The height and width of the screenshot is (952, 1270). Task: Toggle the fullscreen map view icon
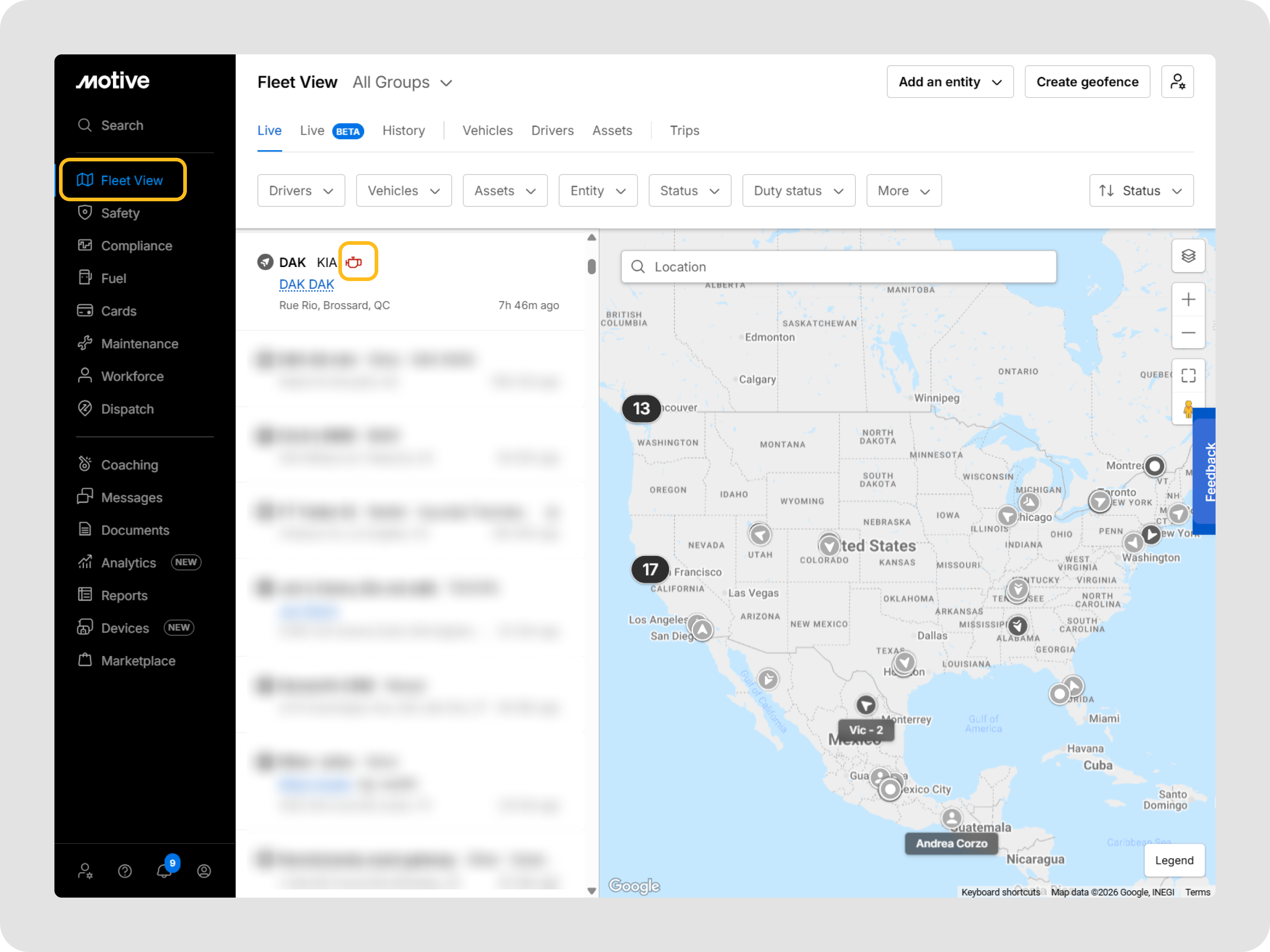1188,376
